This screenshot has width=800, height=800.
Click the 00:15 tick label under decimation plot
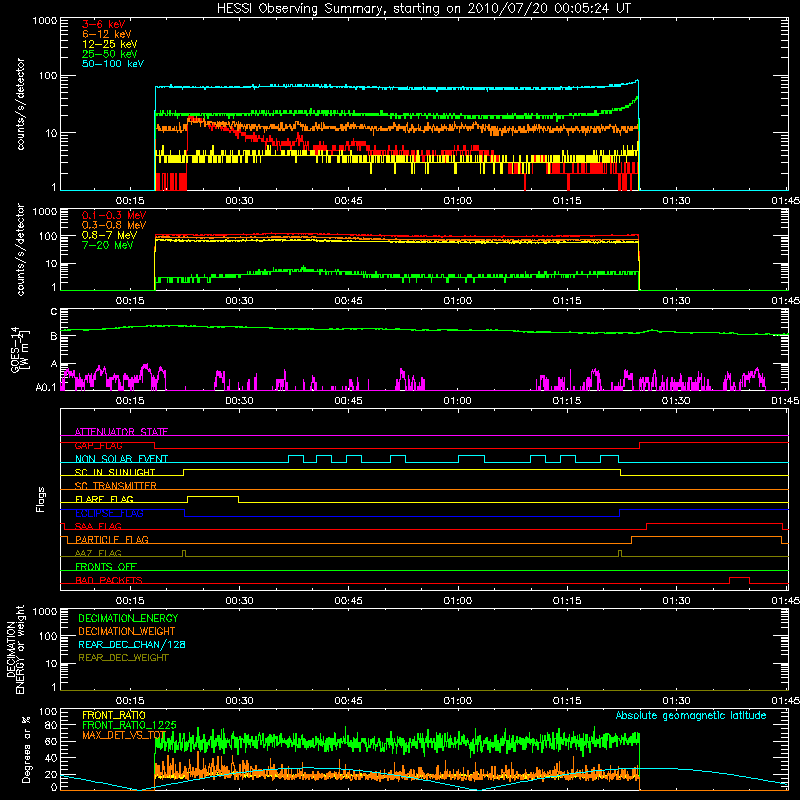click(x=130, y=701)
